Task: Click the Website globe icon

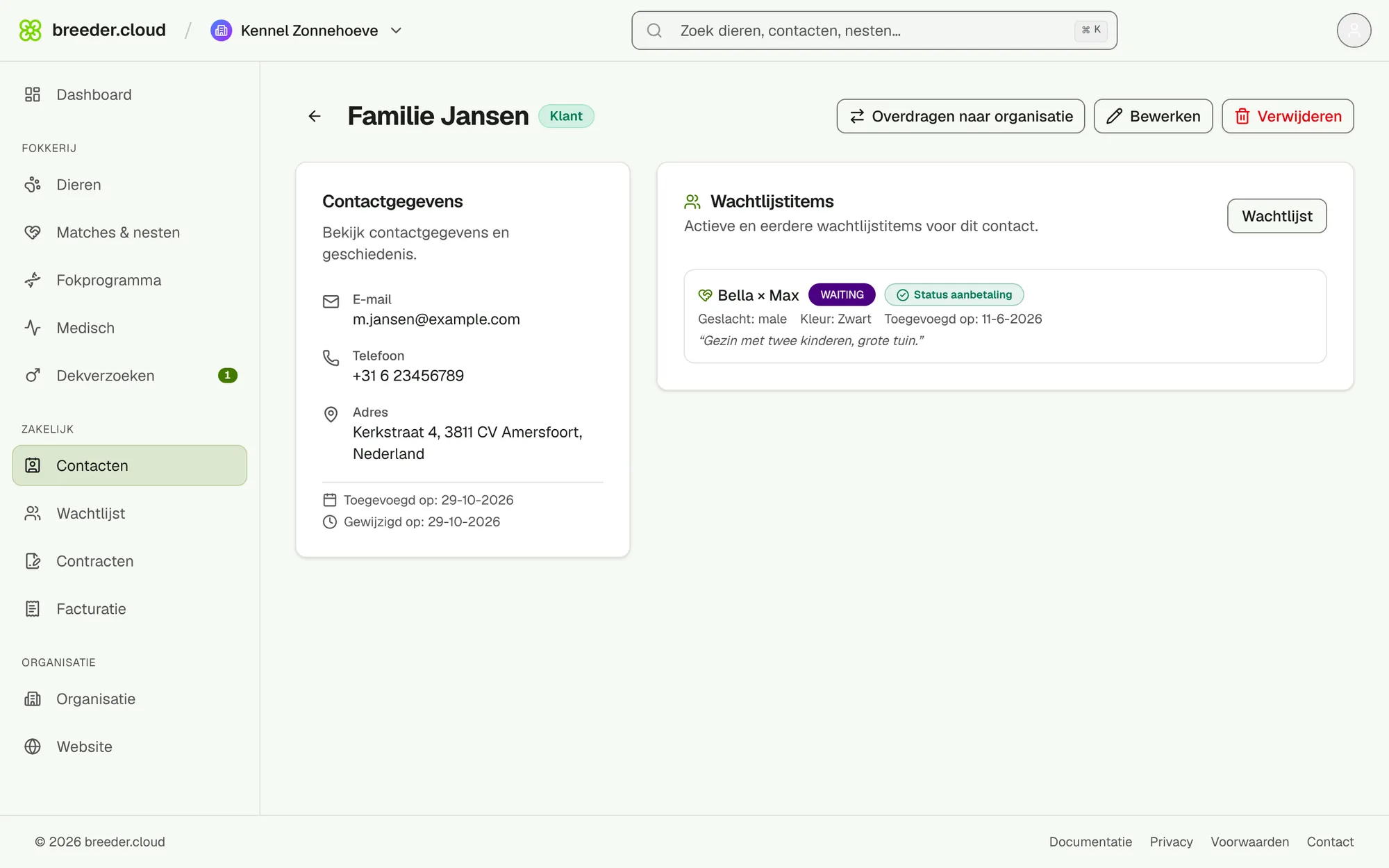Action: [33, 746]
